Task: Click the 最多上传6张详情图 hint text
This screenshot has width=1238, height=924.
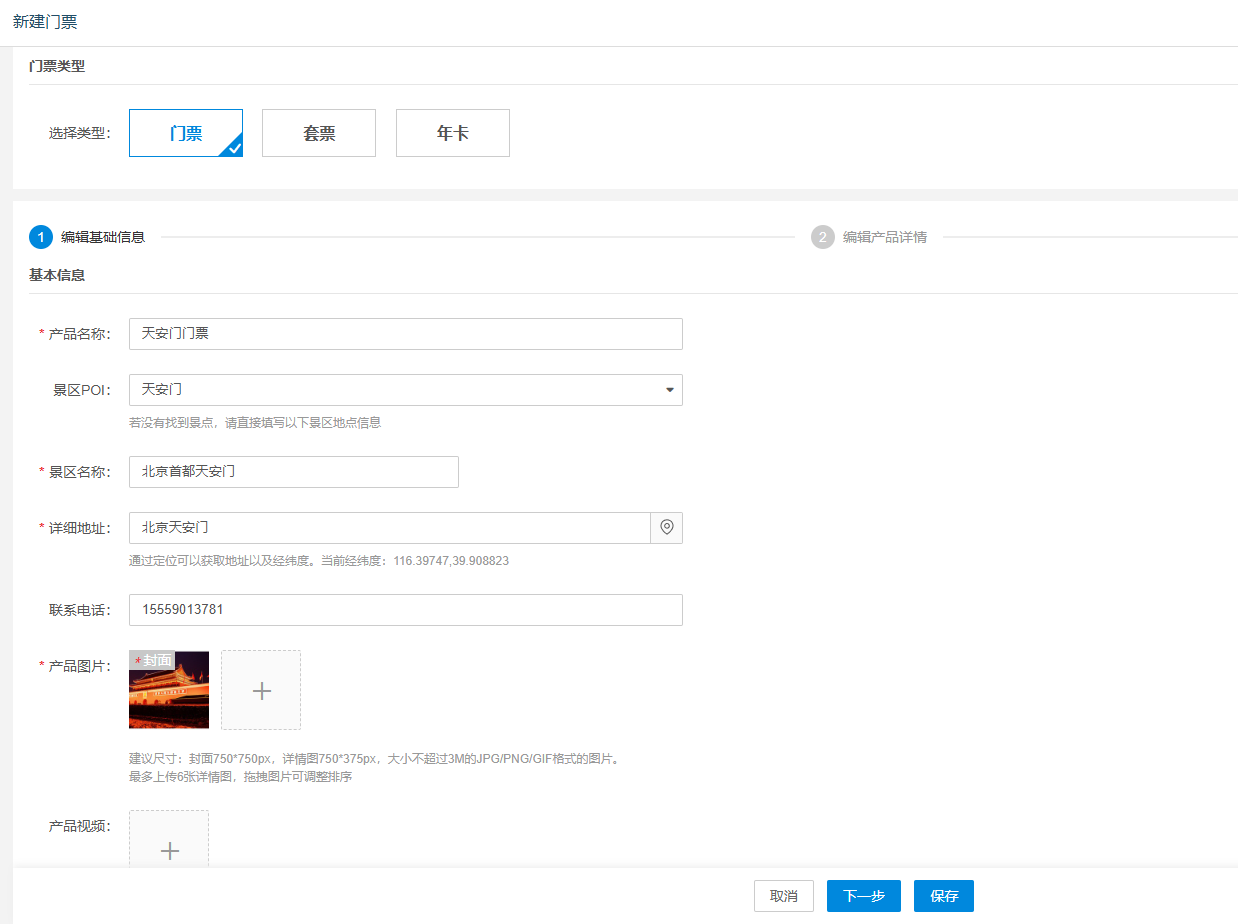Action: click(240, 777)
